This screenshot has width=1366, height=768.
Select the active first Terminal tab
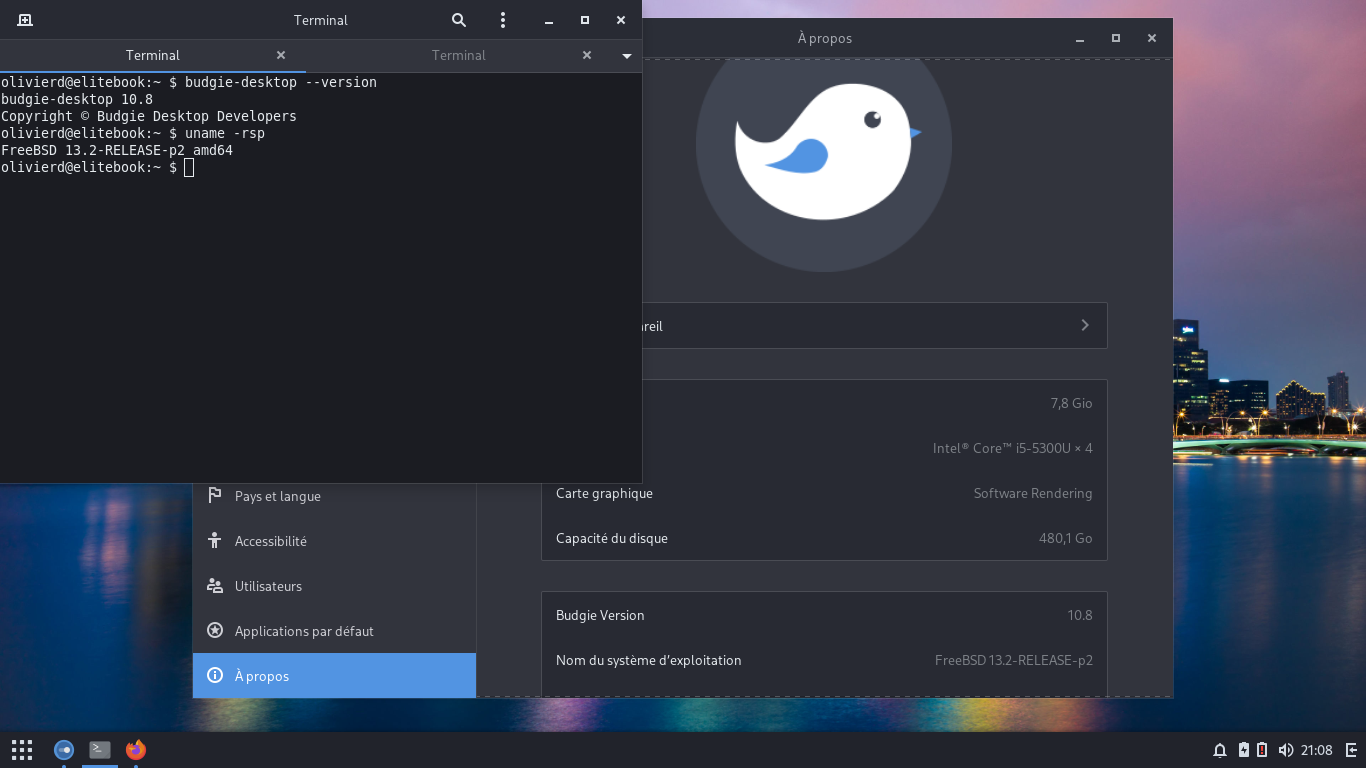153,56
